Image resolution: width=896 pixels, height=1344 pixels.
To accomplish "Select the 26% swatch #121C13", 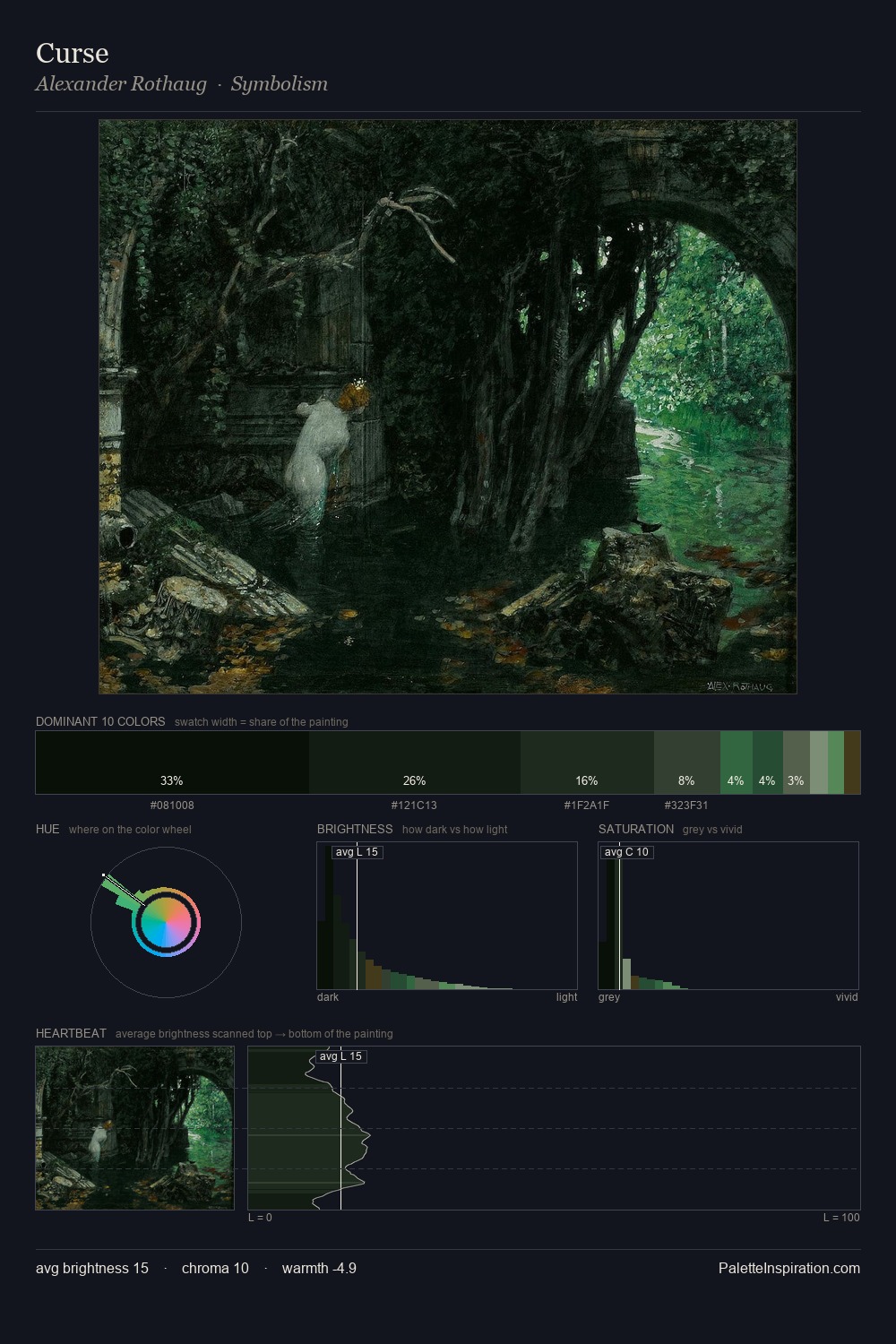I will (415, 762).
